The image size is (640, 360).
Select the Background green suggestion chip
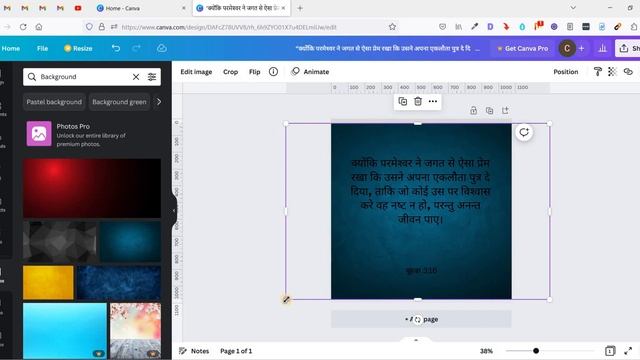coord(119,102)
